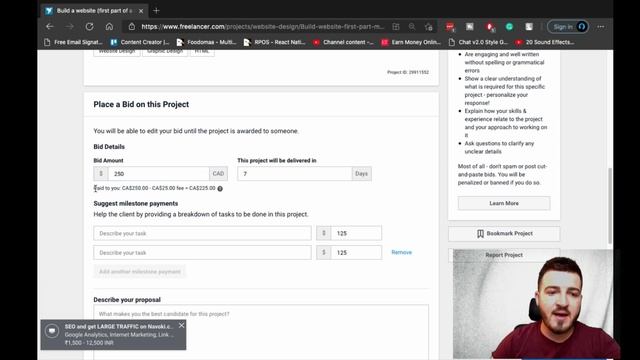Click the Project ID text
640x360 pixels.
[408, 72]
